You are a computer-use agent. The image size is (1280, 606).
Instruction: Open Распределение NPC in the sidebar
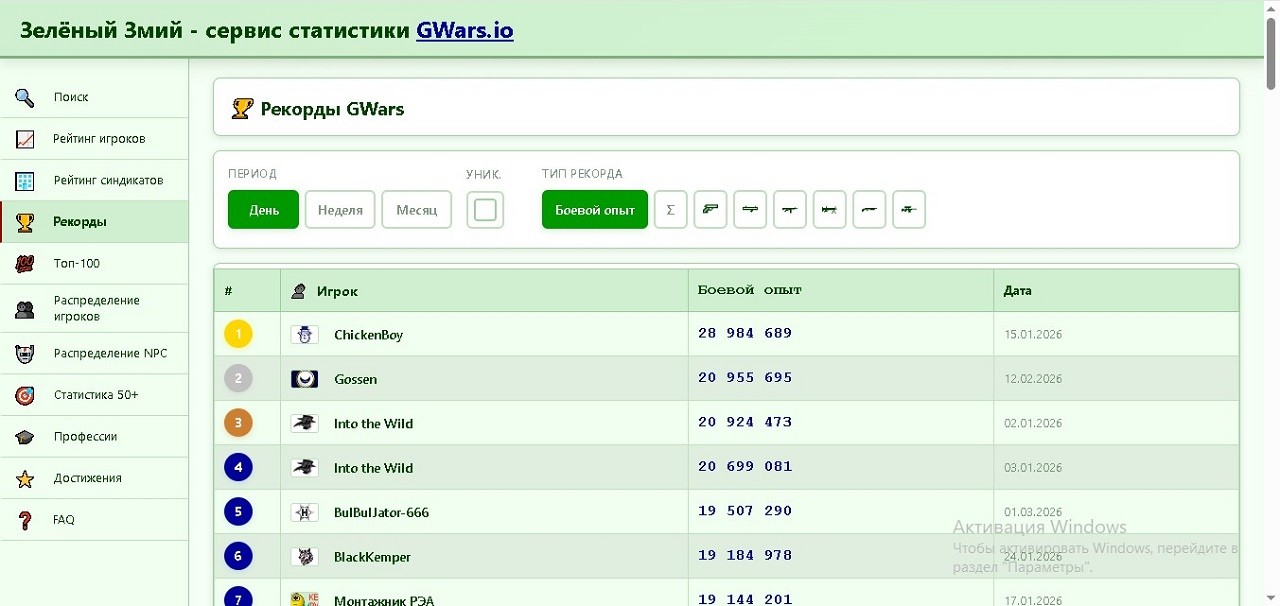94,354
